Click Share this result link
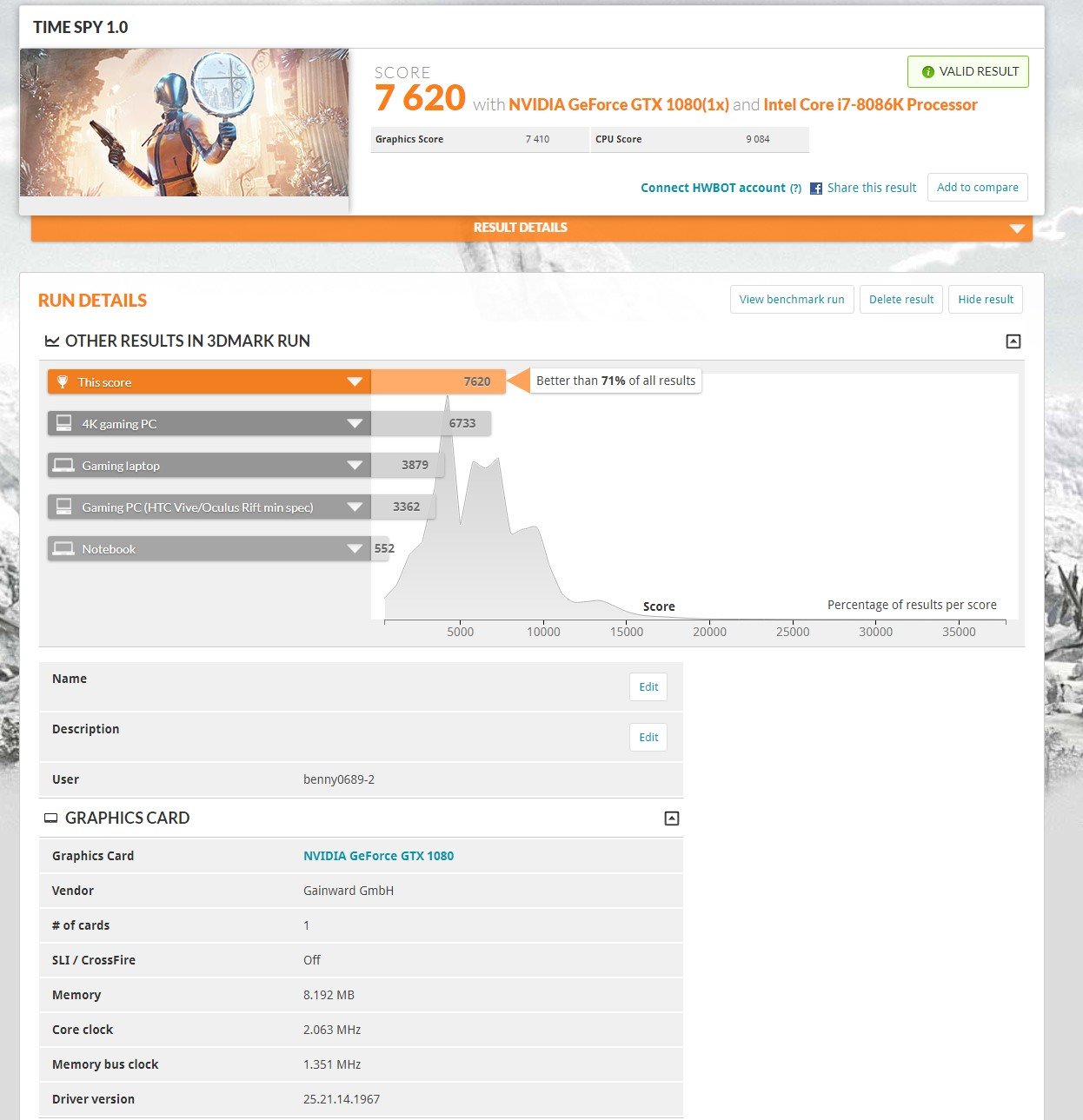The width and height of the screenshot is (1083, 1120). point(872,189)
